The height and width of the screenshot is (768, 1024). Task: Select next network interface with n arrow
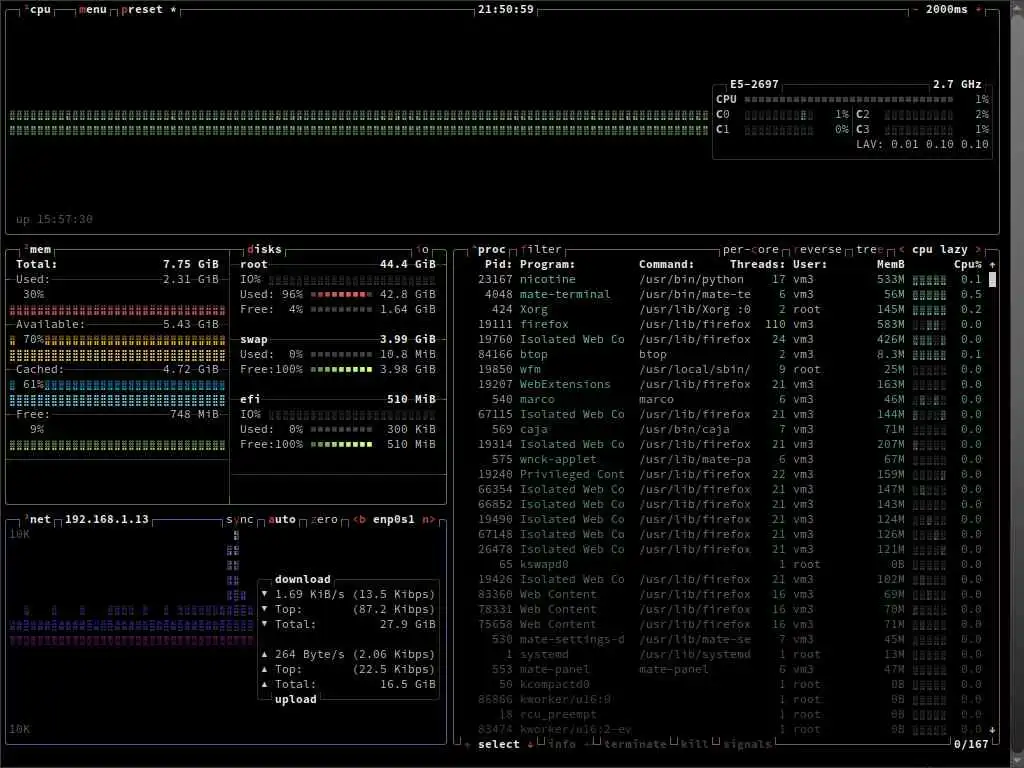point(428,519)
